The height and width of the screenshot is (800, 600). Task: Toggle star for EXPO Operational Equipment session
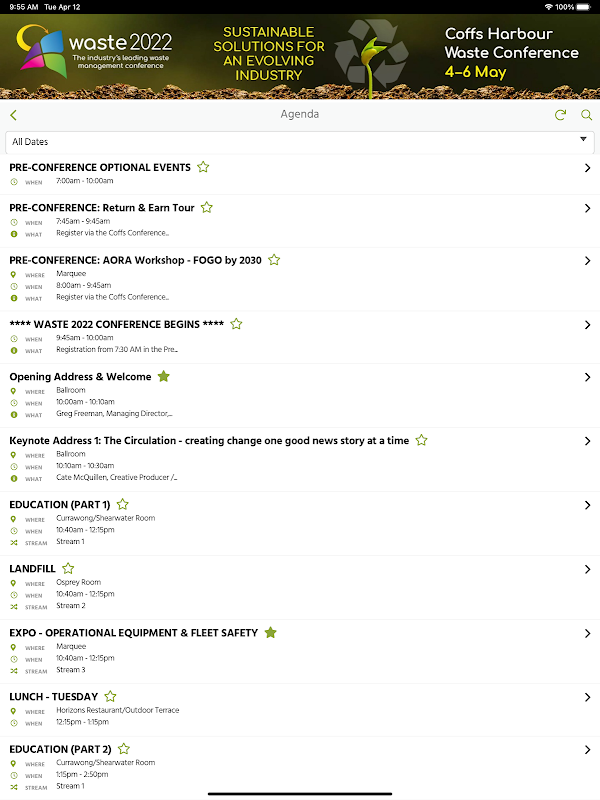[270, 633]
